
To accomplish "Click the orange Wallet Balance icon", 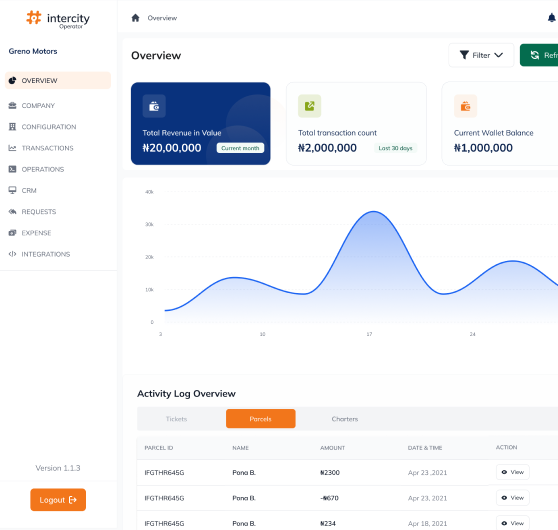I will point(465,106).
